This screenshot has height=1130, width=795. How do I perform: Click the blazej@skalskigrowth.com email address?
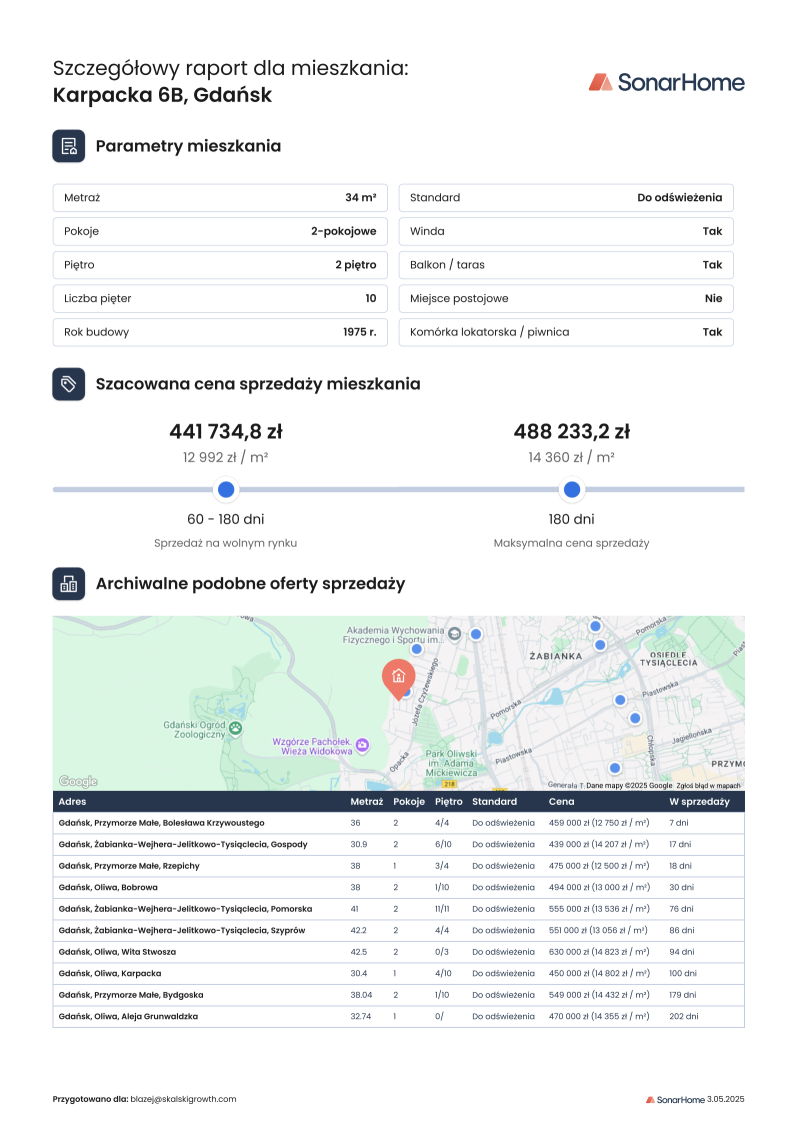(183, 1099)
